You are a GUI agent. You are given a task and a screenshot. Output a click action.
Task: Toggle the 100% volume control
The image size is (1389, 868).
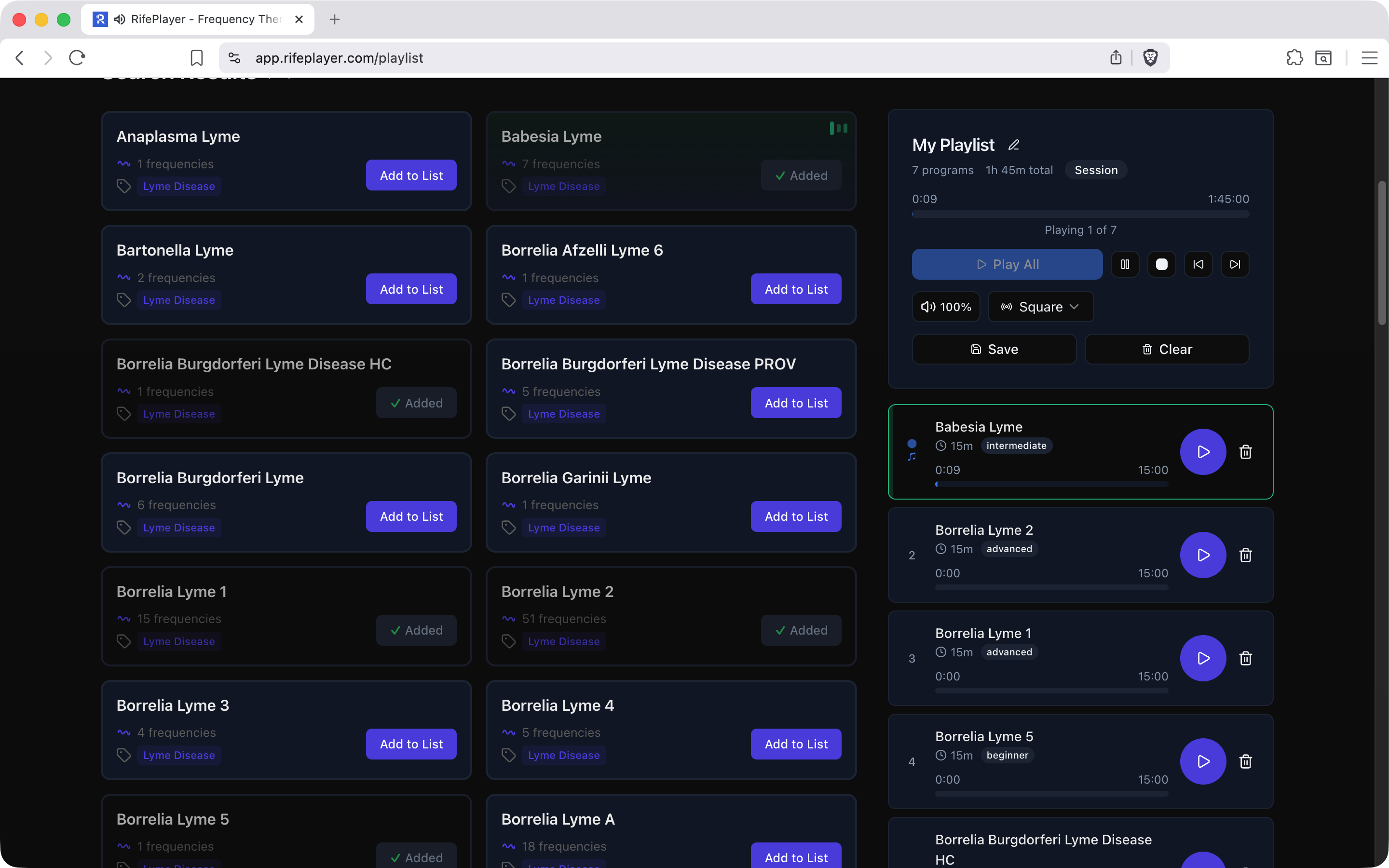[x=946, y=307]
